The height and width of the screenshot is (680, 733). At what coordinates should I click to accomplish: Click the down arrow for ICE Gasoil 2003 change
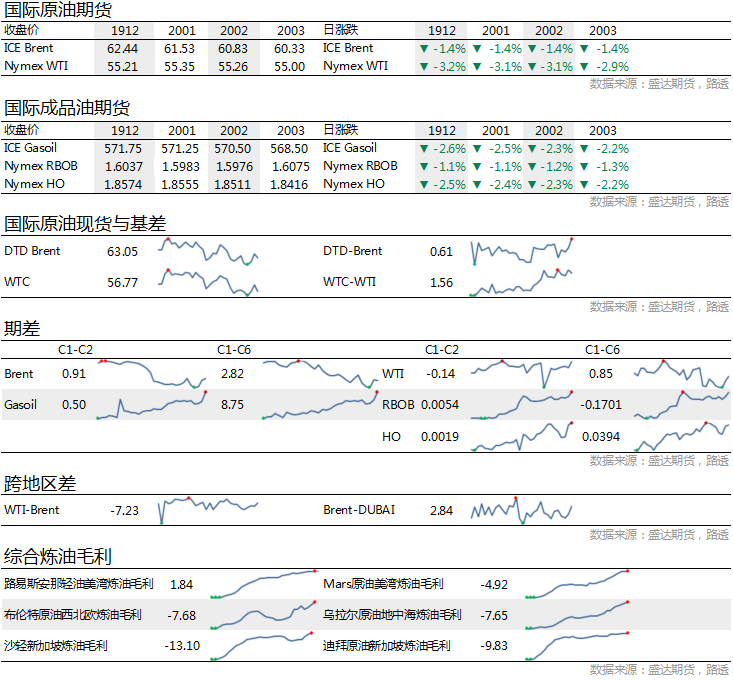click(x=584, y=148)
